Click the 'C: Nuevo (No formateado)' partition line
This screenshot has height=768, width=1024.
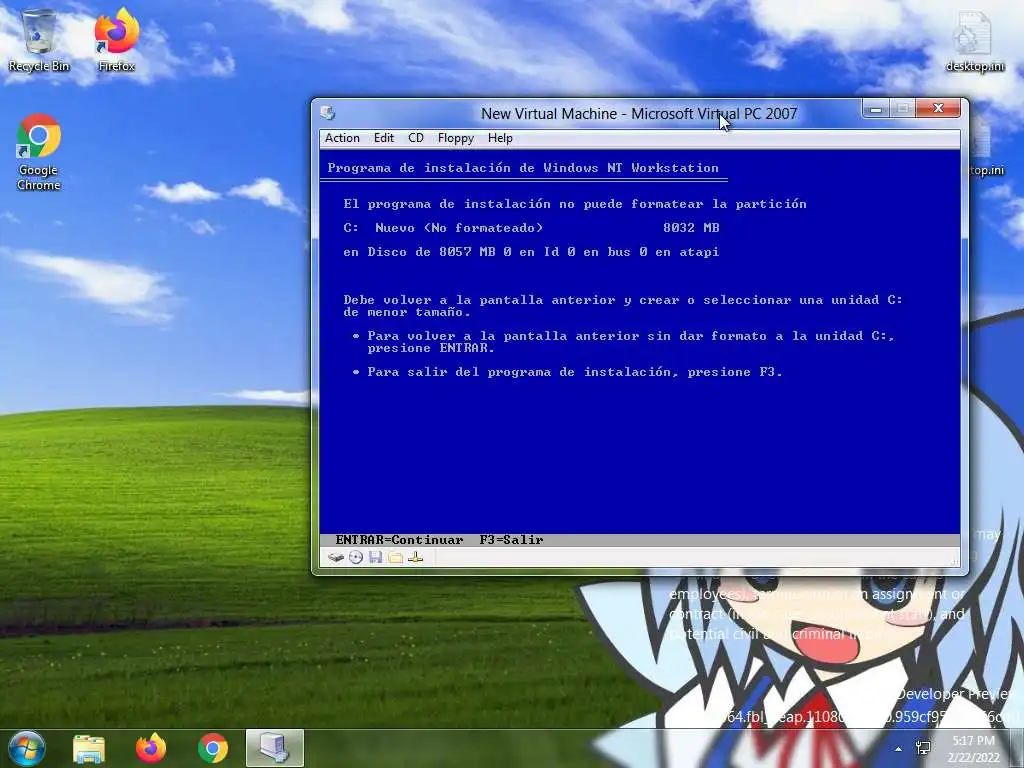tap(443, 228)
